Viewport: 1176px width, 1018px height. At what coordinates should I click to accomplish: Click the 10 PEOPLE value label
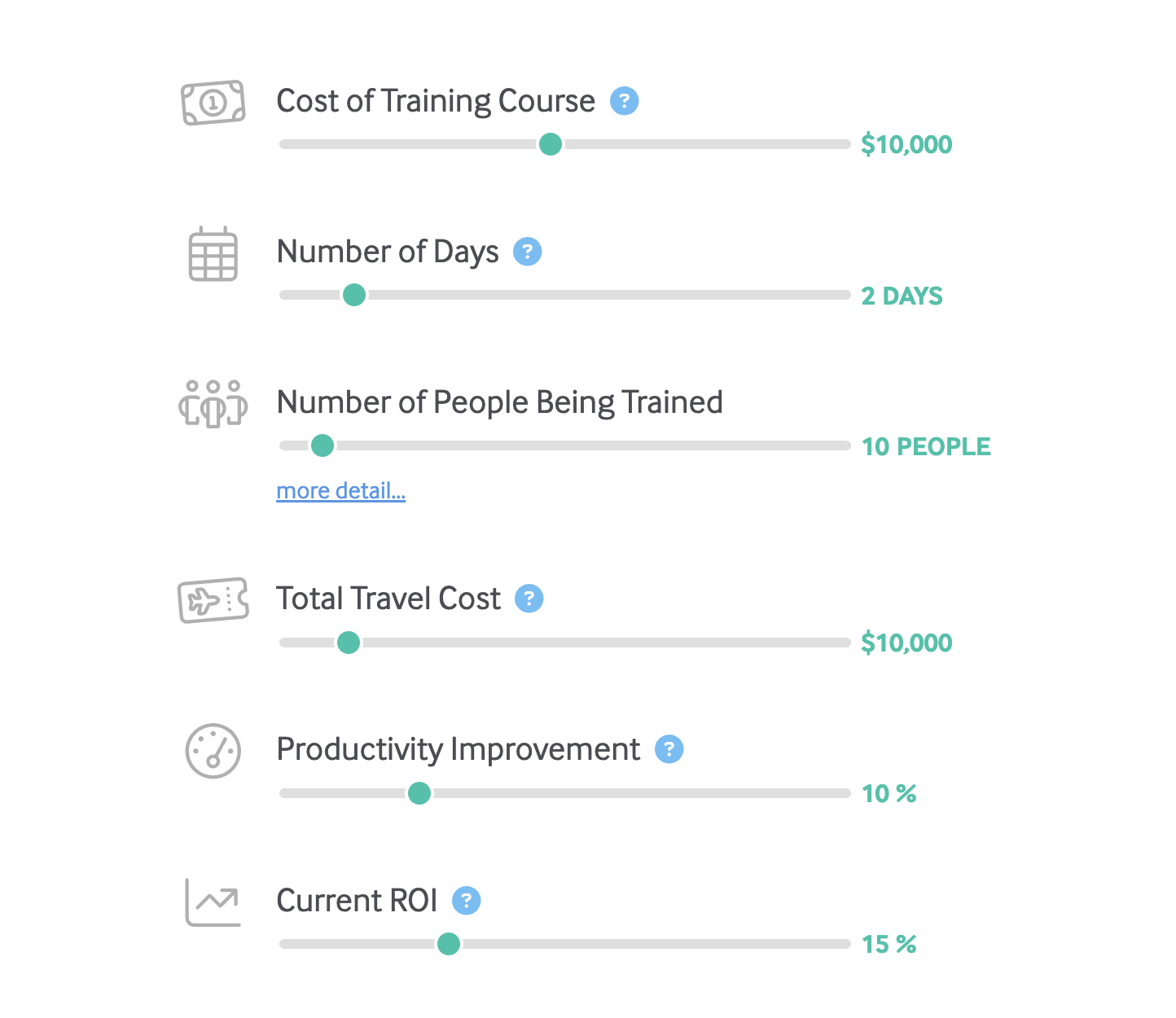[x=926, y=446]
